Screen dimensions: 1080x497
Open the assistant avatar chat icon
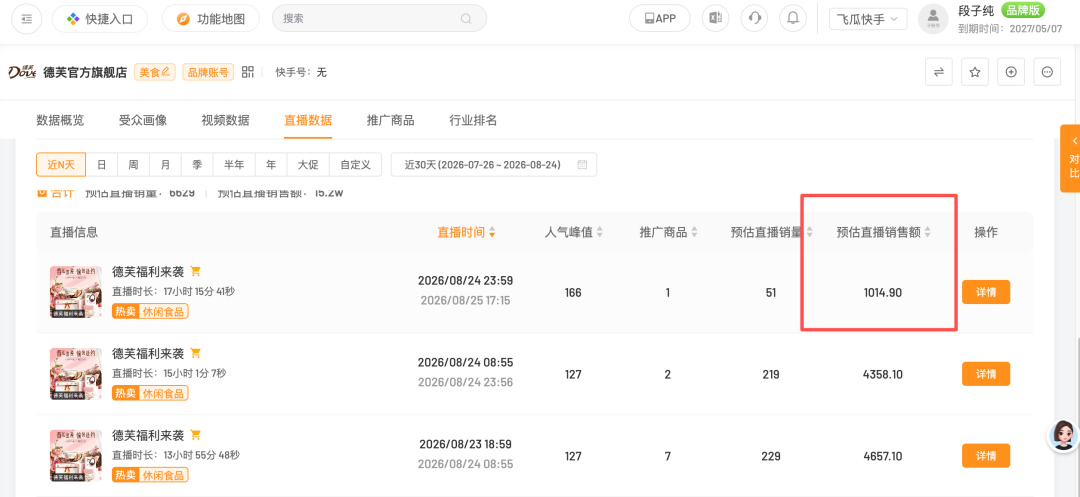[1063, 435]
